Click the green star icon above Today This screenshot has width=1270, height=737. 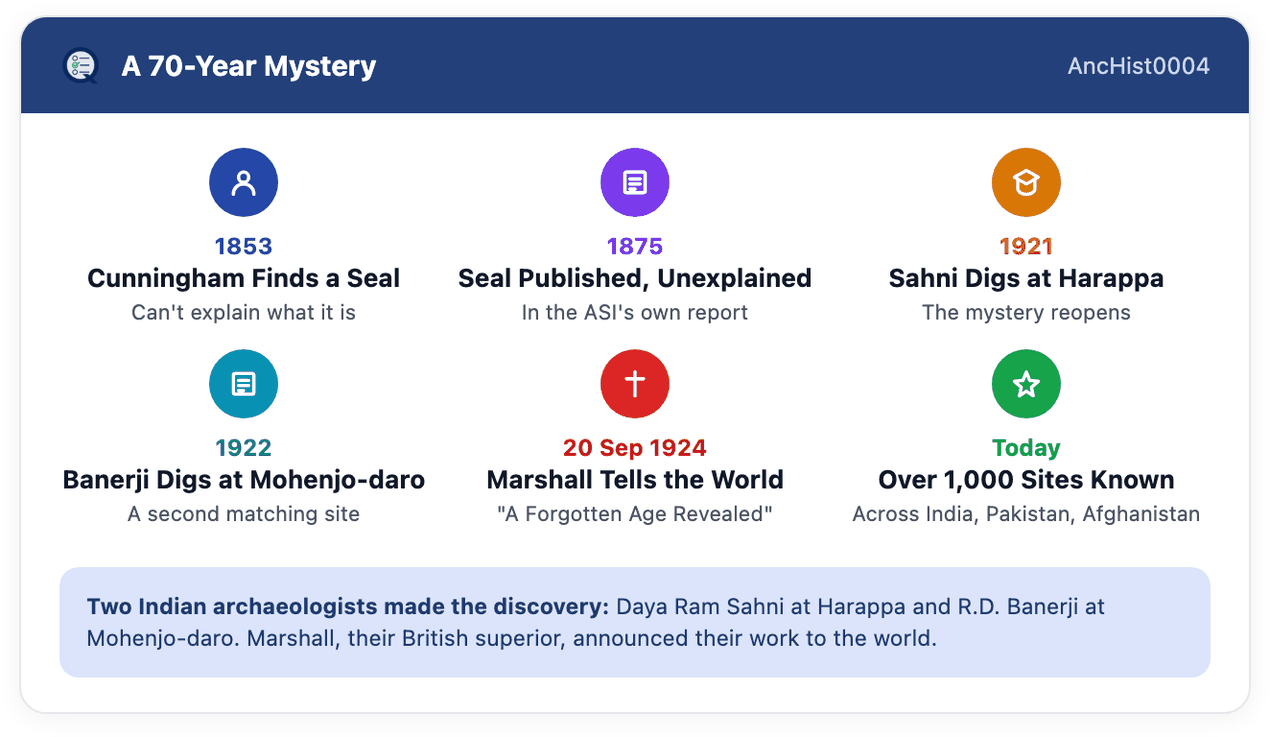[1026, 384]
